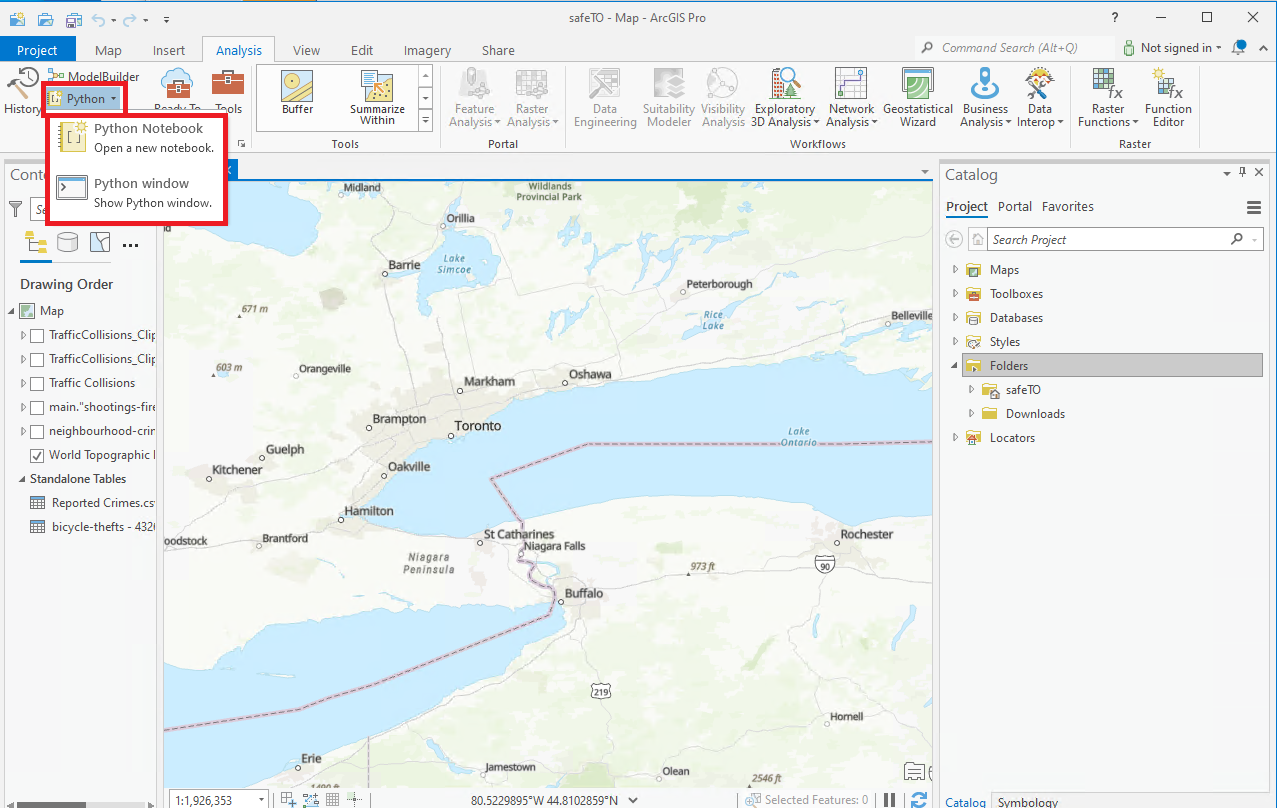Run the Summarize Within tool
Image resolution: width=1280 pixels, height=808 pixels.
coord(377,98)
